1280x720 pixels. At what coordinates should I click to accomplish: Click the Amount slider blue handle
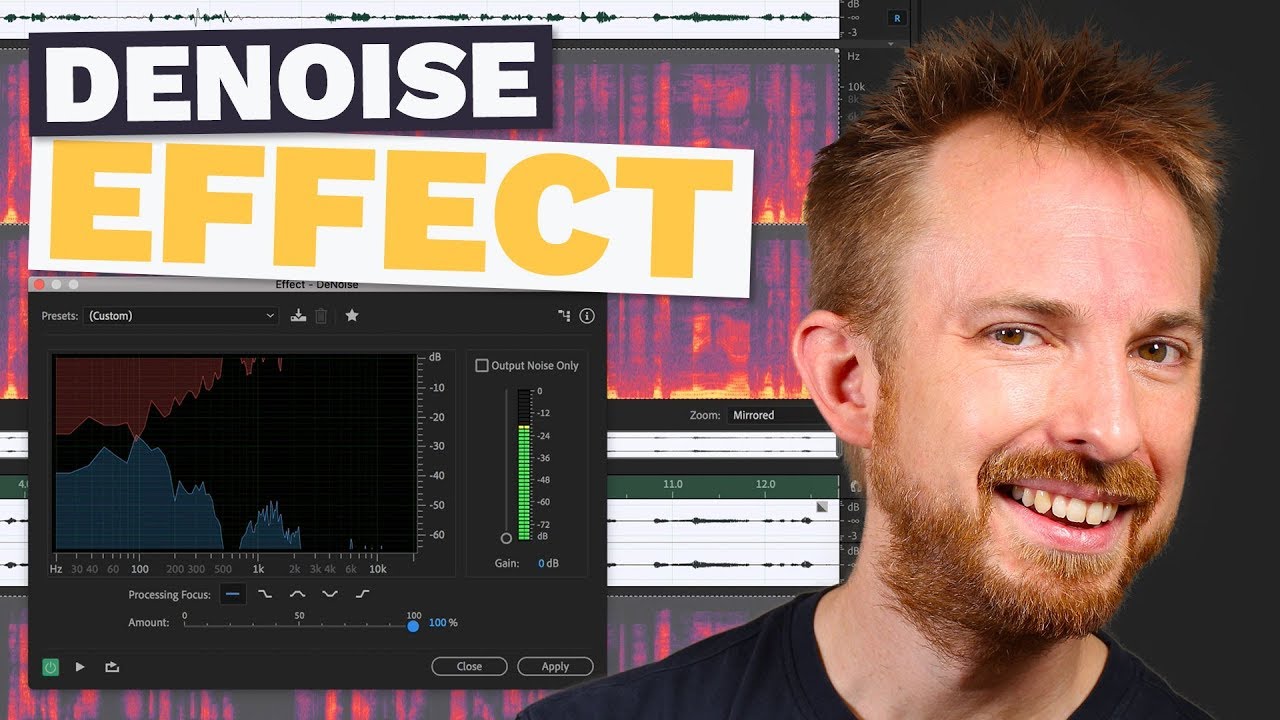coord(413,626)
